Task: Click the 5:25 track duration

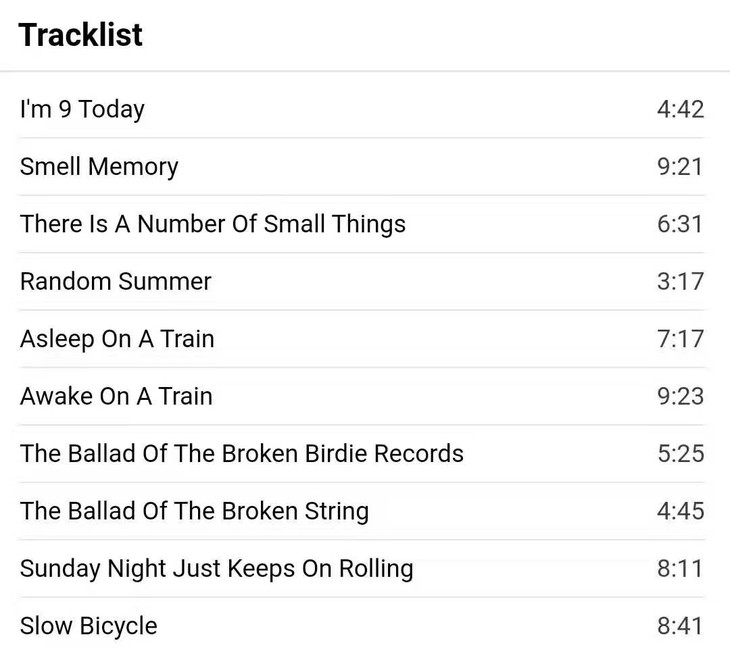Action: click(x=680, y=454)
